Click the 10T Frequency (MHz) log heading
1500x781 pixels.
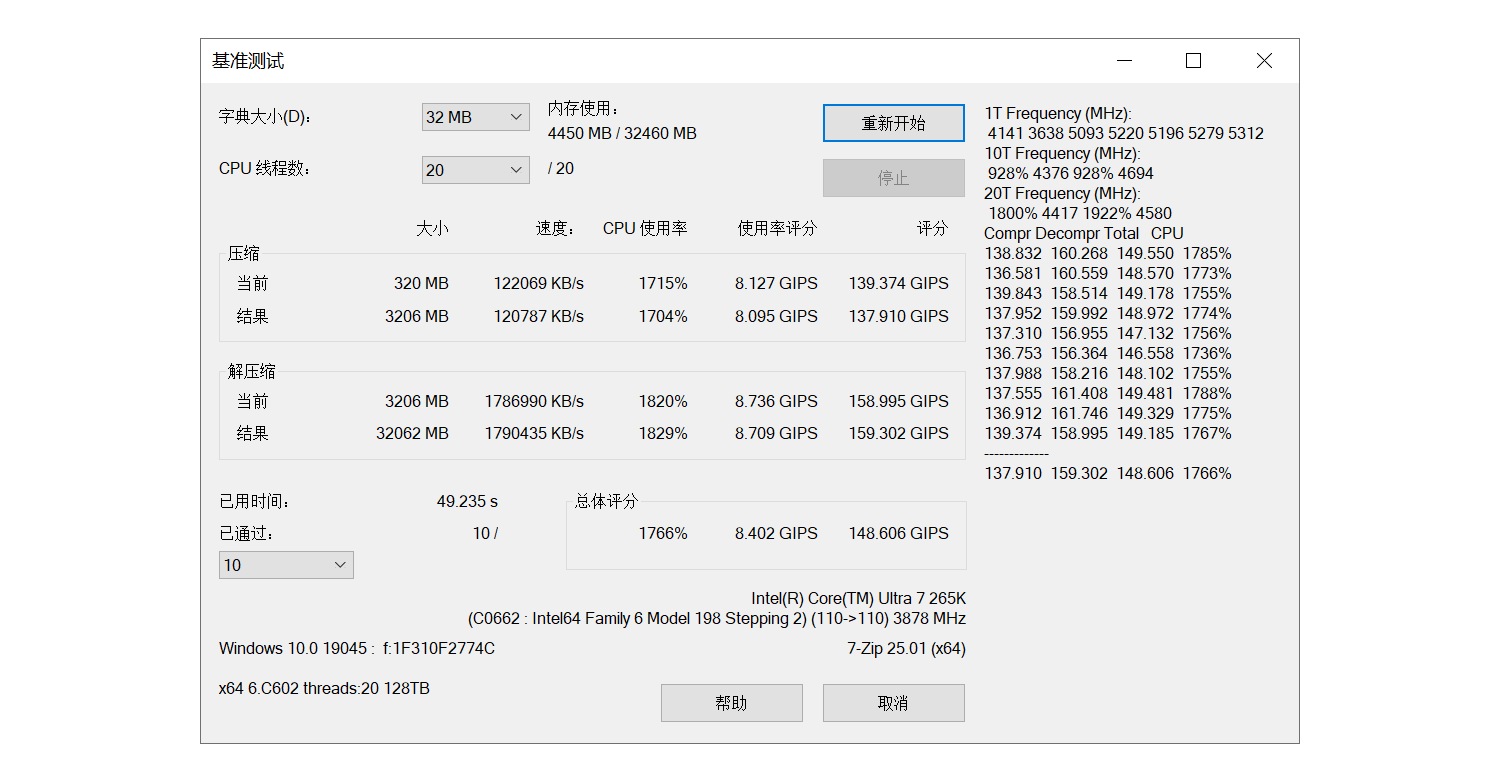coord(1062,153)
